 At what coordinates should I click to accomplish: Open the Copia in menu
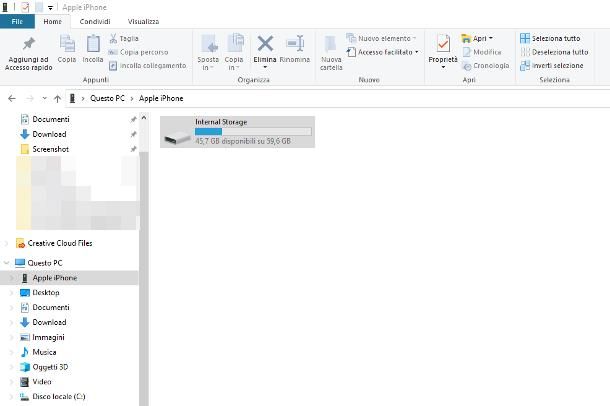tap(234, 52)
